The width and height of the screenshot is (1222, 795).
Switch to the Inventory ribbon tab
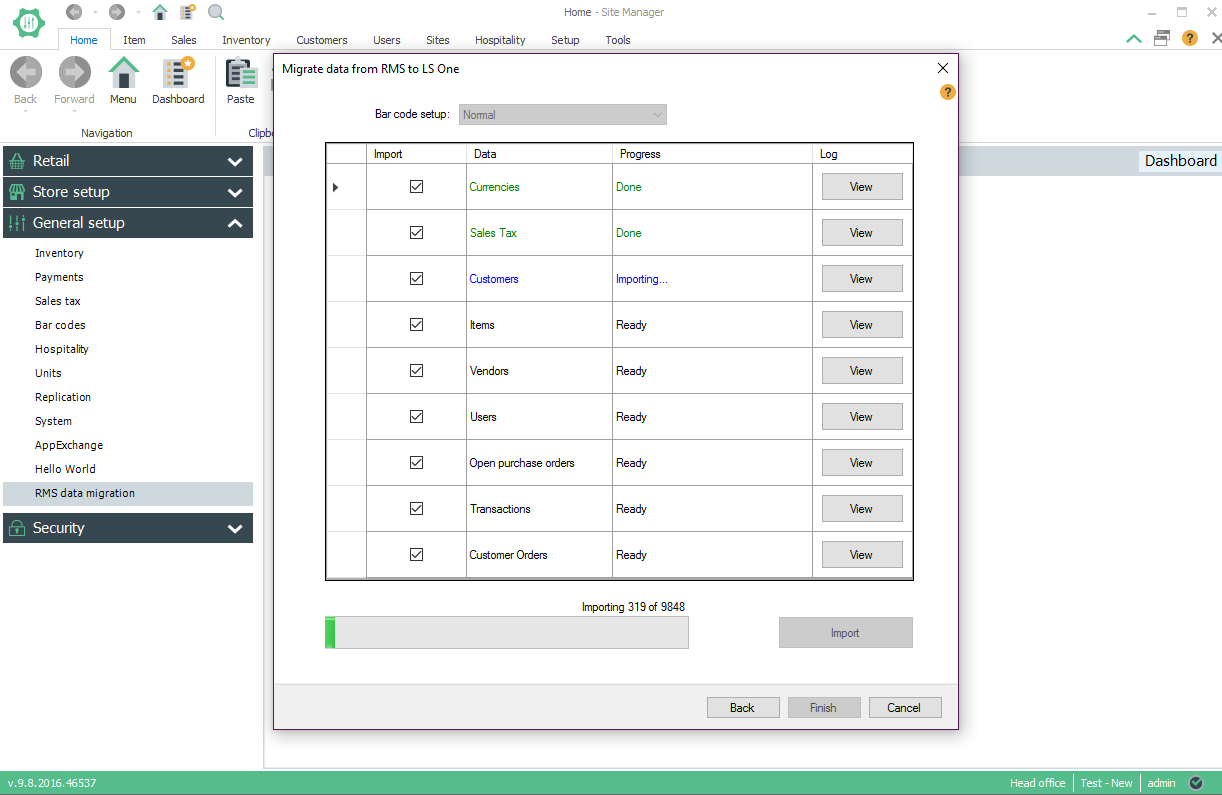tap(246, 40)
